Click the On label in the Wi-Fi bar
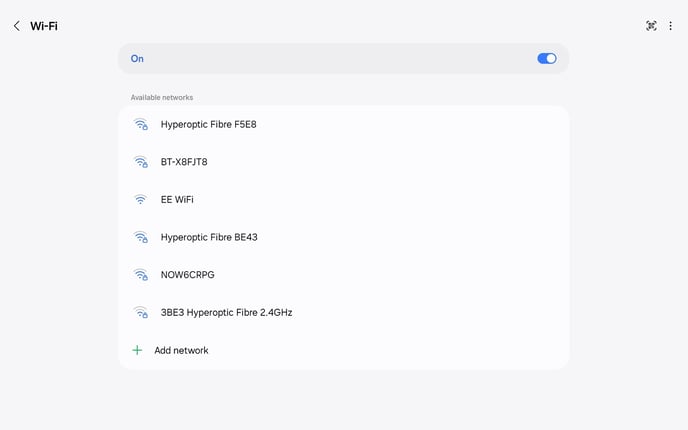Image resolution: width=688 pixels, height=430 pixels. click(137, 58)
